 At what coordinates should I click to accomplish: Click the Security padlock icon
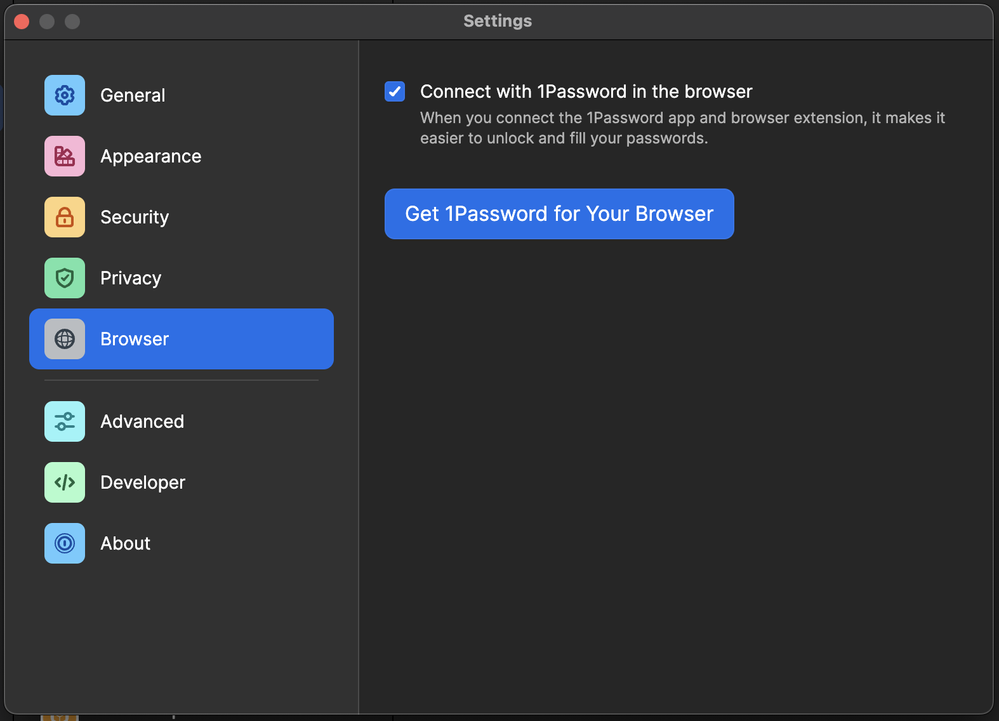tap(64, 217)
